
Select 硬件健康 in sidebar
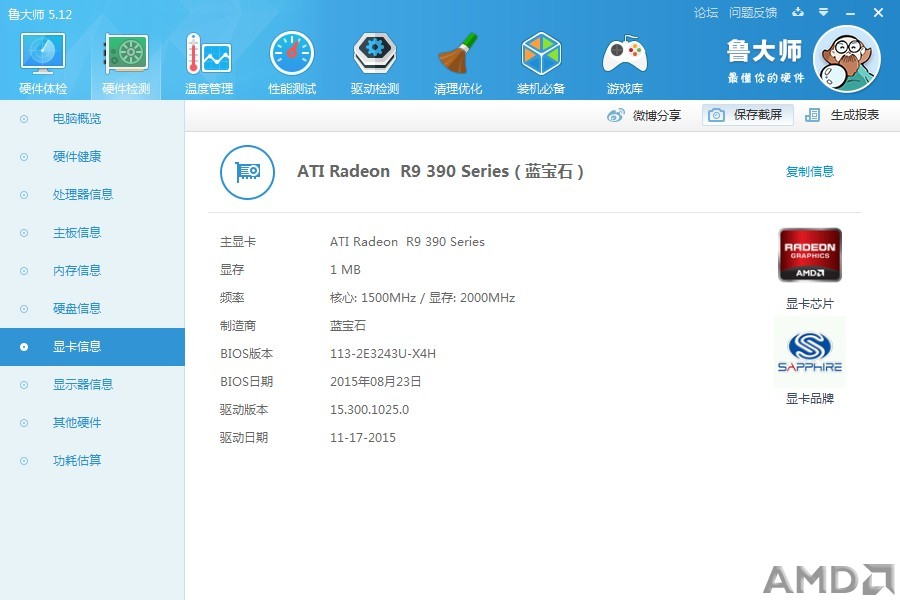point(92,157)
